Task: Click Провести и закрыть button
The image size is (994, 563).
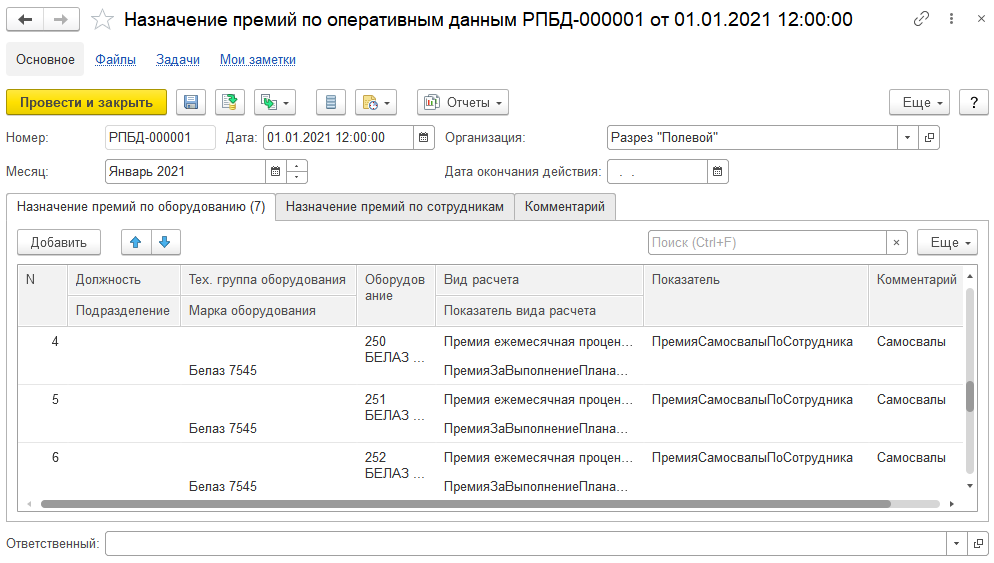Action: click(86, 102)
